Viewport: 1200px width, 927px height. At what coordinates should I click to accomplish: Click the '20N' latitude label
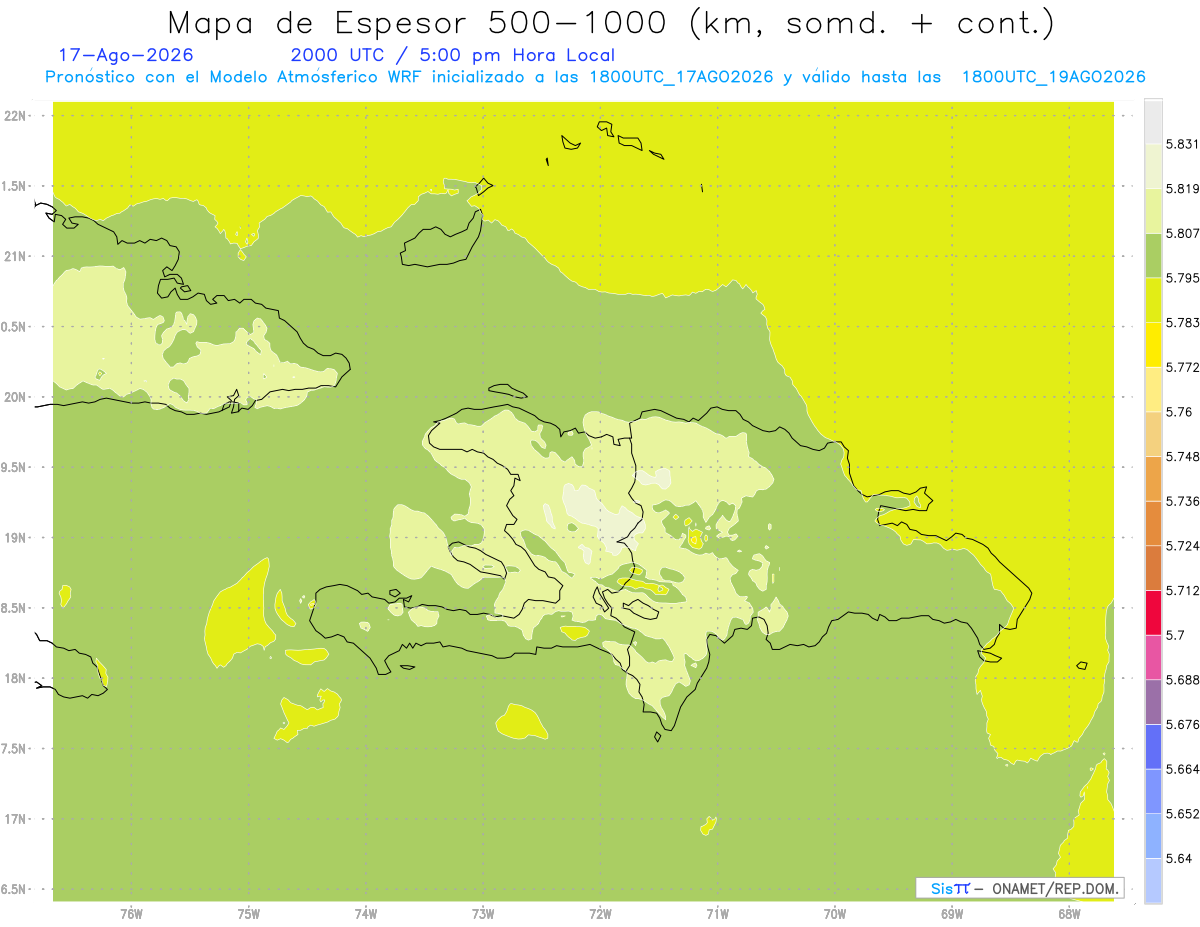[15, 397]
